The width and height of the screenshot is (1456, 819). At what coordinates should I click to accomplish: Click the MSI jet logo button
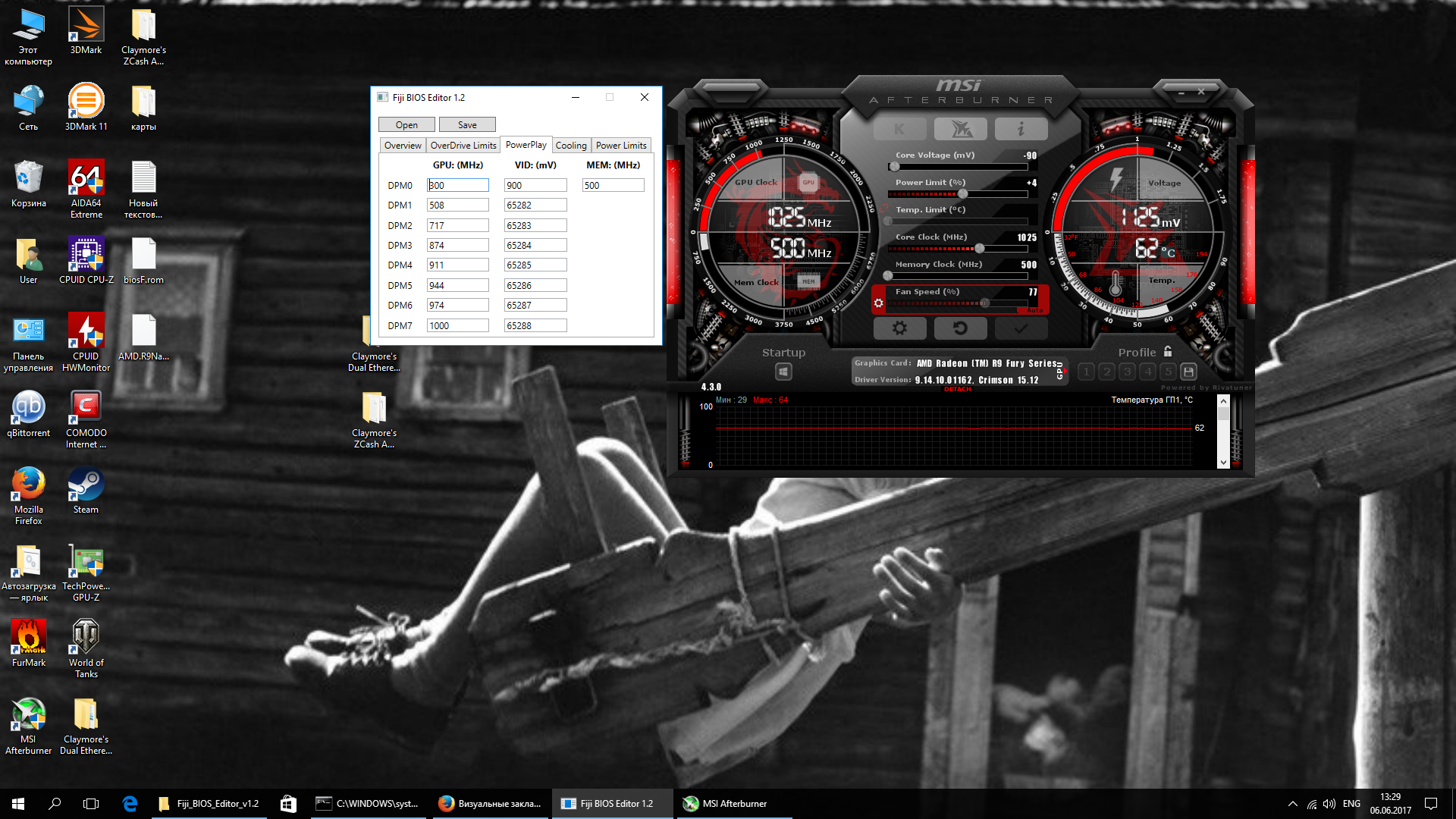[x=960, y=130]
